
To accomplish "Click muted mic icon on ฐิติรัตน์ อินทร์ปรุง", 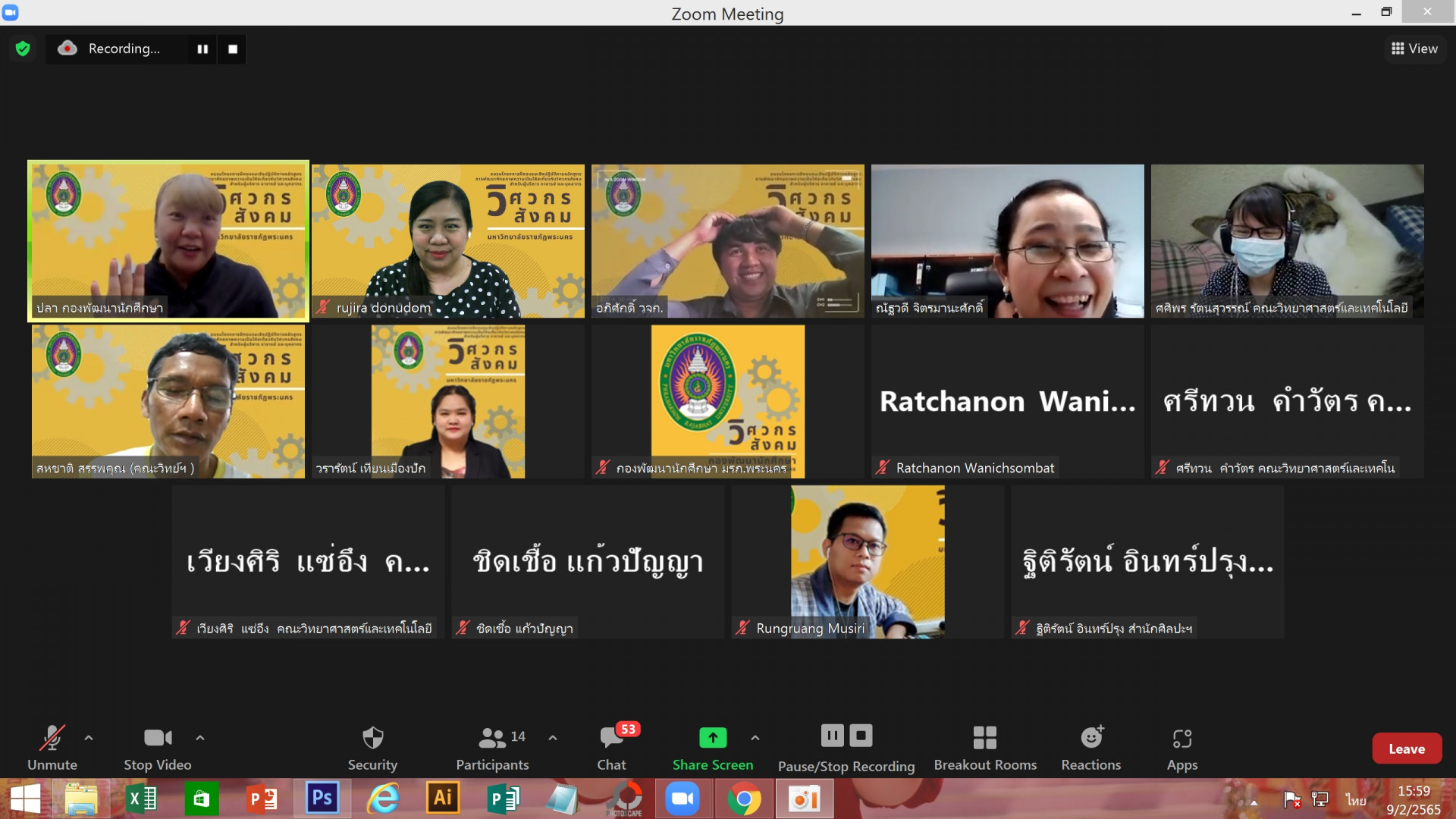I will [1023, 628].
